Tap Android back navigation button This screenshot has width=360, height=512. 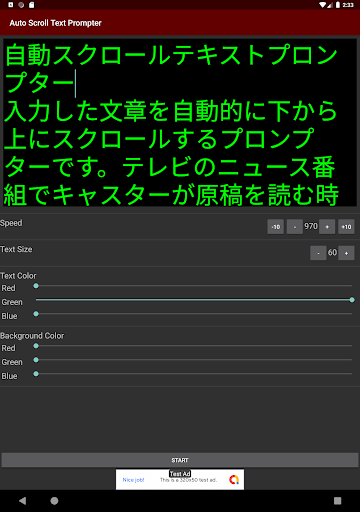tap(23, 501)
